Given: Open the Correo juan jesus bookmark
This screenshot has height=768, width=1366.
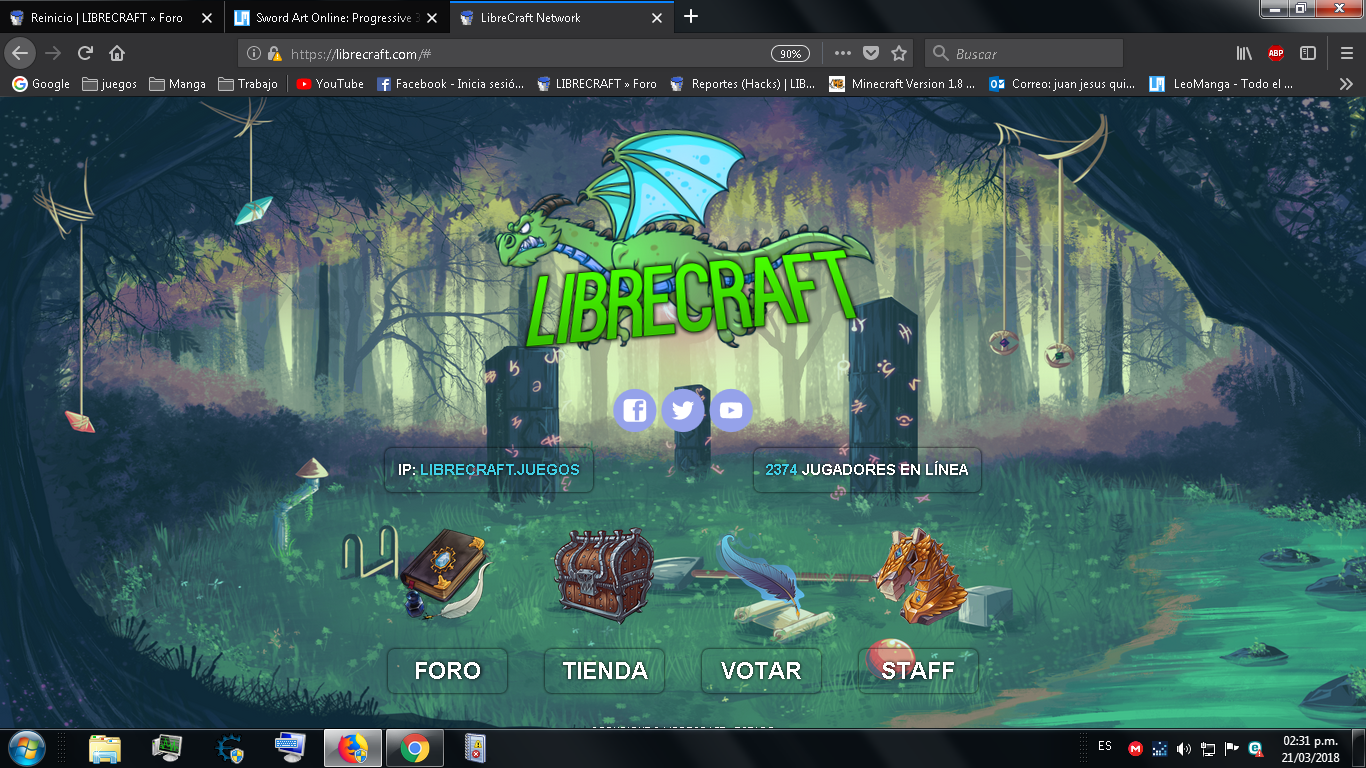Looking at the screenshot, I should pos(1062,84).
